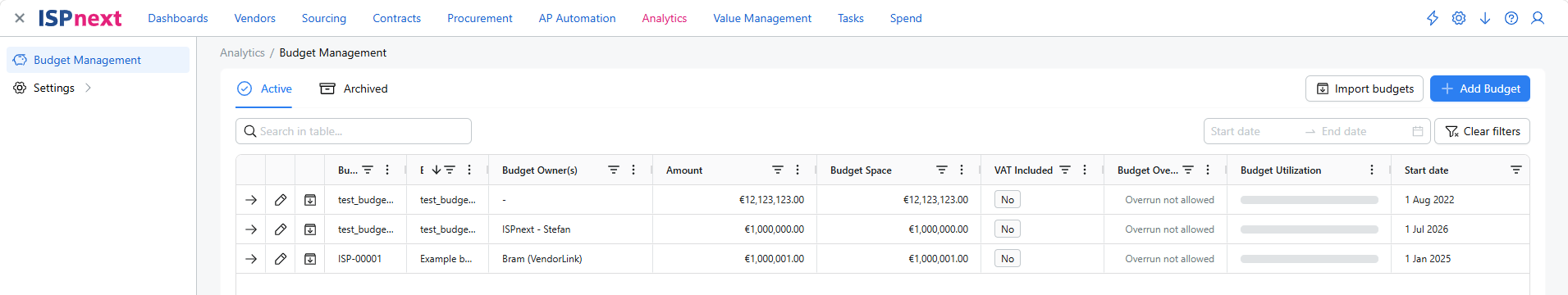
Task: Open the Spend menu
Action: click(x=906, y=18)
